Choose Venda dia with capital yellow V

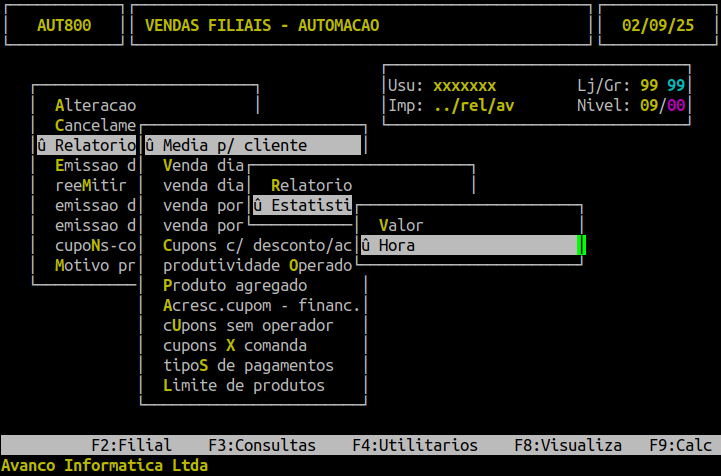203,166
